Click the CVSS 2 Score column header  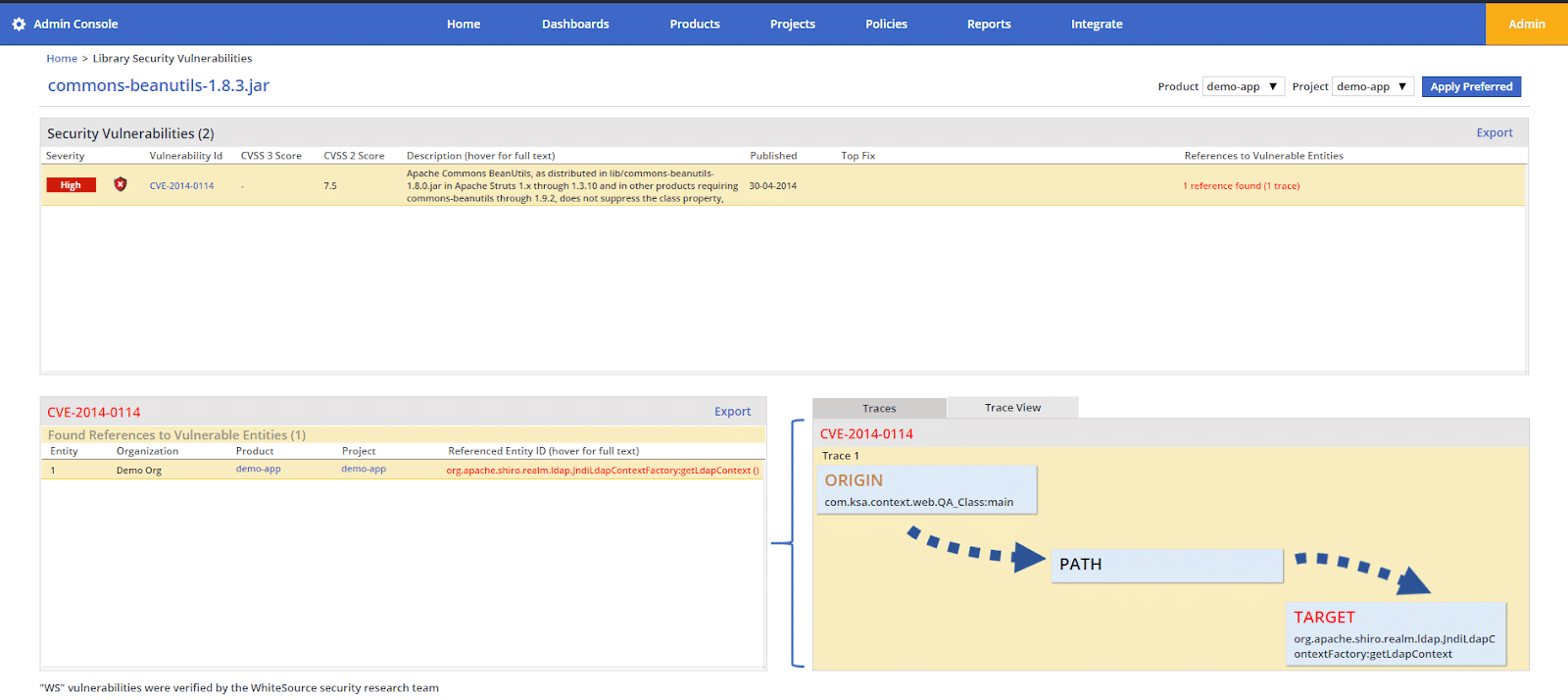[x=354, y=156]
